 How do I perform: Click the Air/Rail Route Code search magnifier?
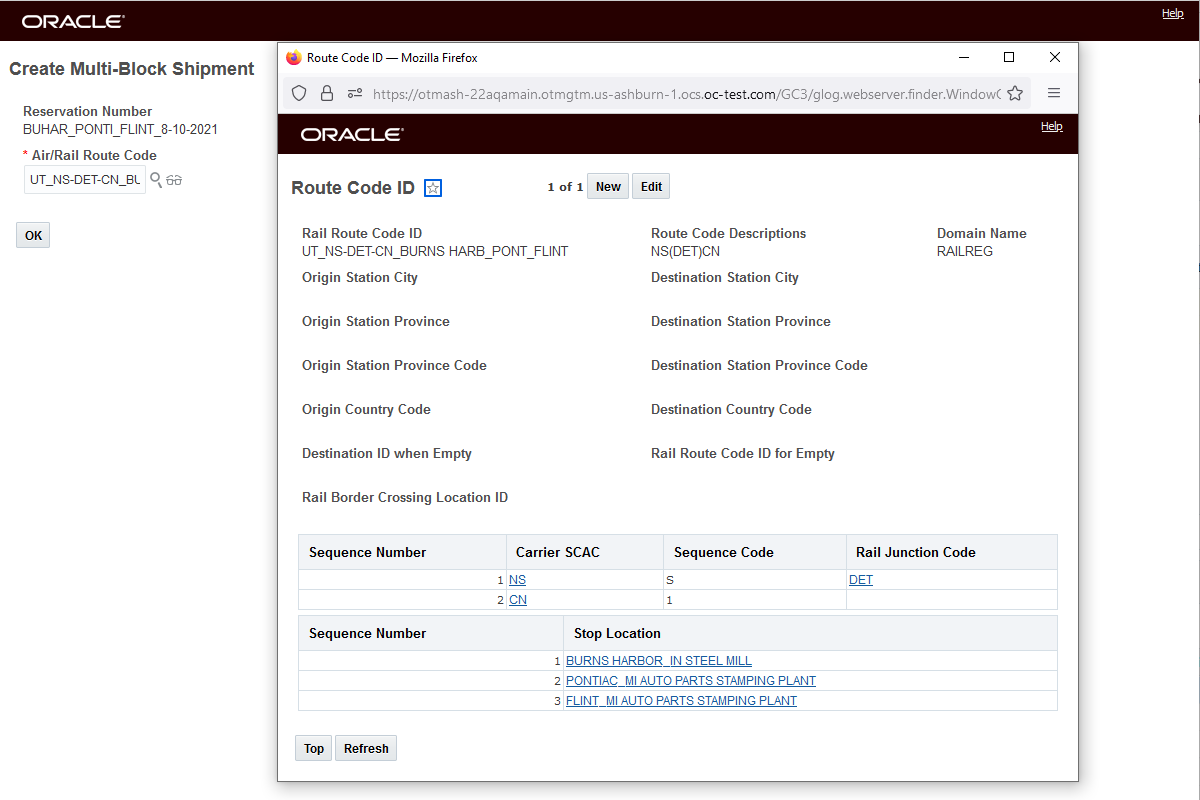[156, 180]
